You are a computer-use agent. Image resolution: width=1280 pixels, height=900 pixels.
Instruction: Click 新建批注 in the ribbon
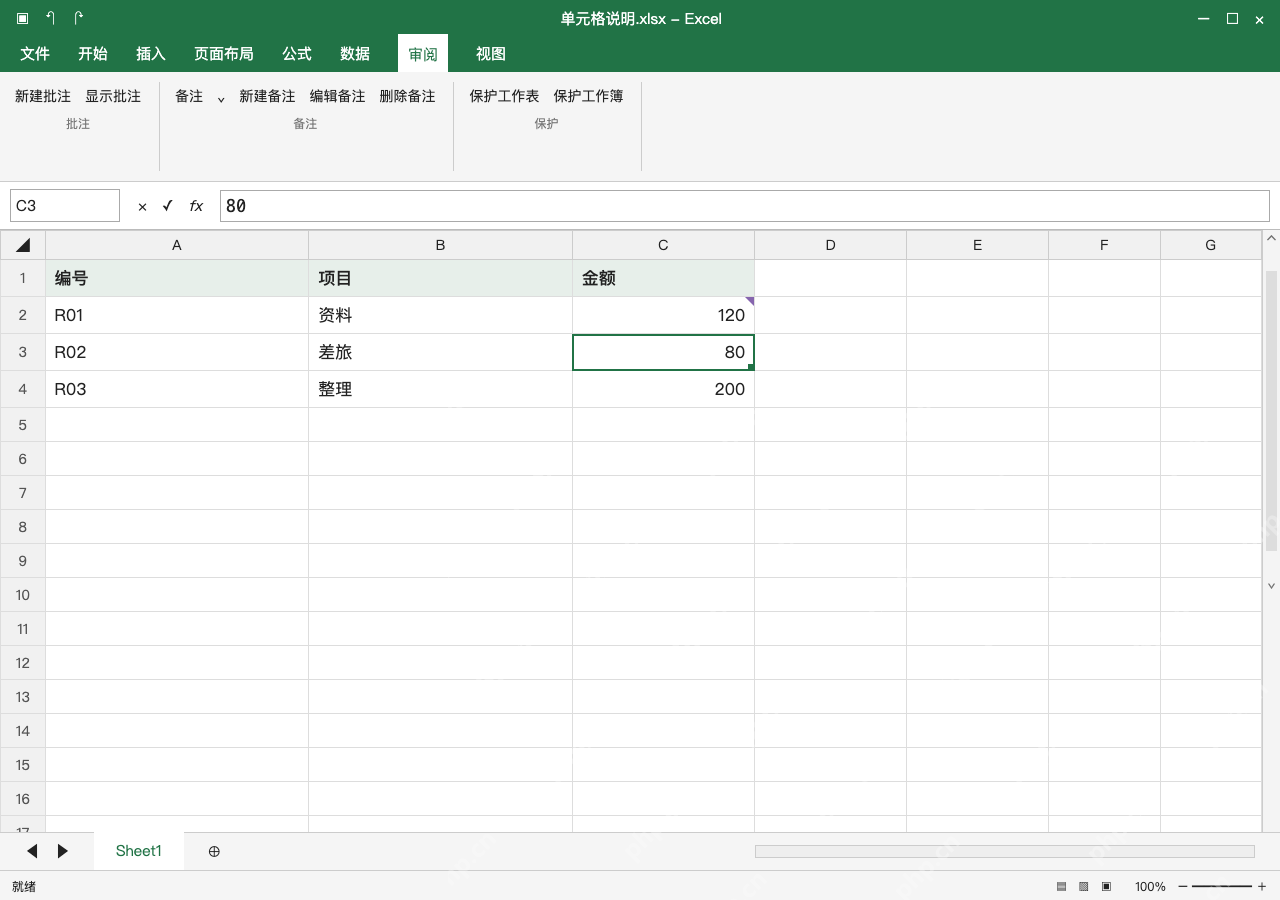pyautogui.click(x=43, y=96)
